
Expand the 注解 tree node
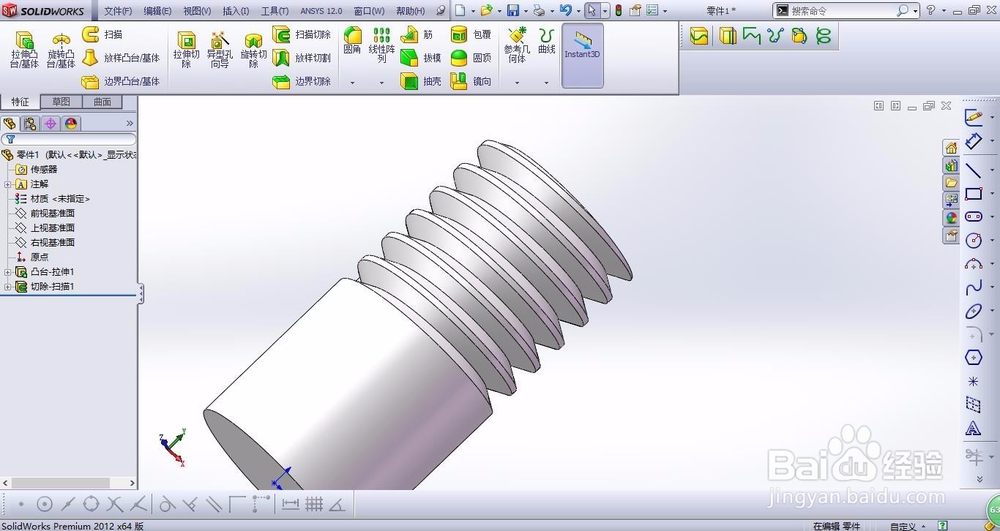(8, 184)
